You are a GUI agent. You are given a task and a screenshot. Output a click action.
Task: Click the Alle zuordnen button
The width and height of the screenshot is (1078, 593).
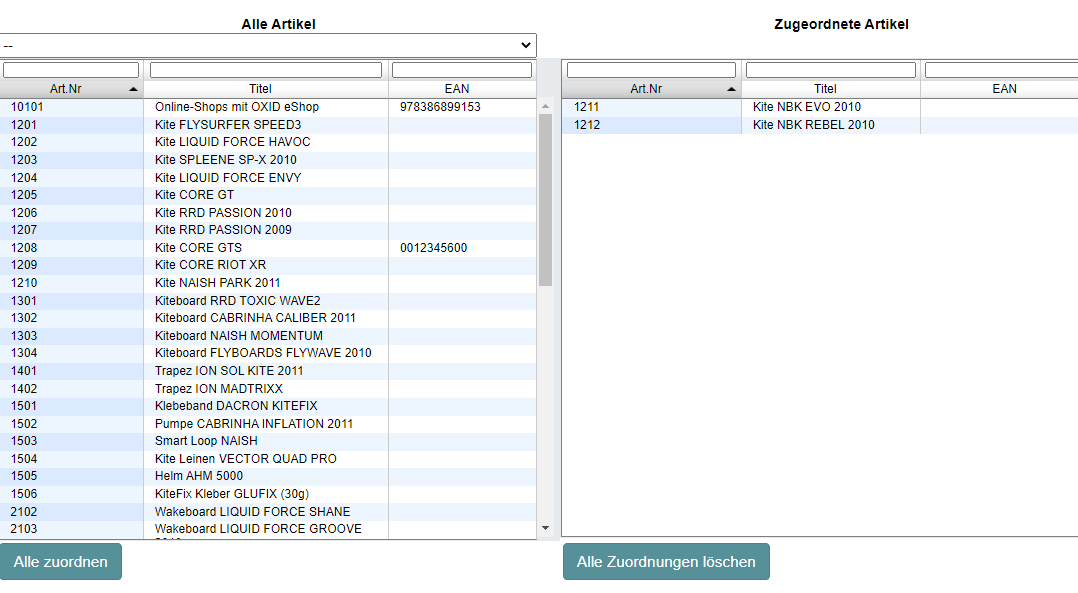(x=60, y=561)
